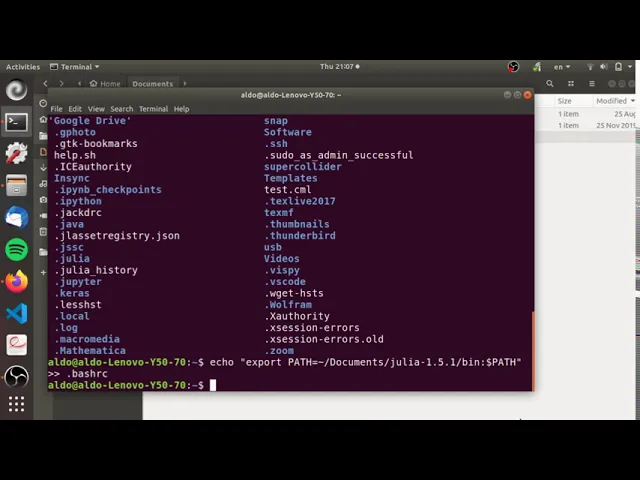Open the grey swirl app in the dock
This screenshot has height=480, width=640.
point(16,90)
